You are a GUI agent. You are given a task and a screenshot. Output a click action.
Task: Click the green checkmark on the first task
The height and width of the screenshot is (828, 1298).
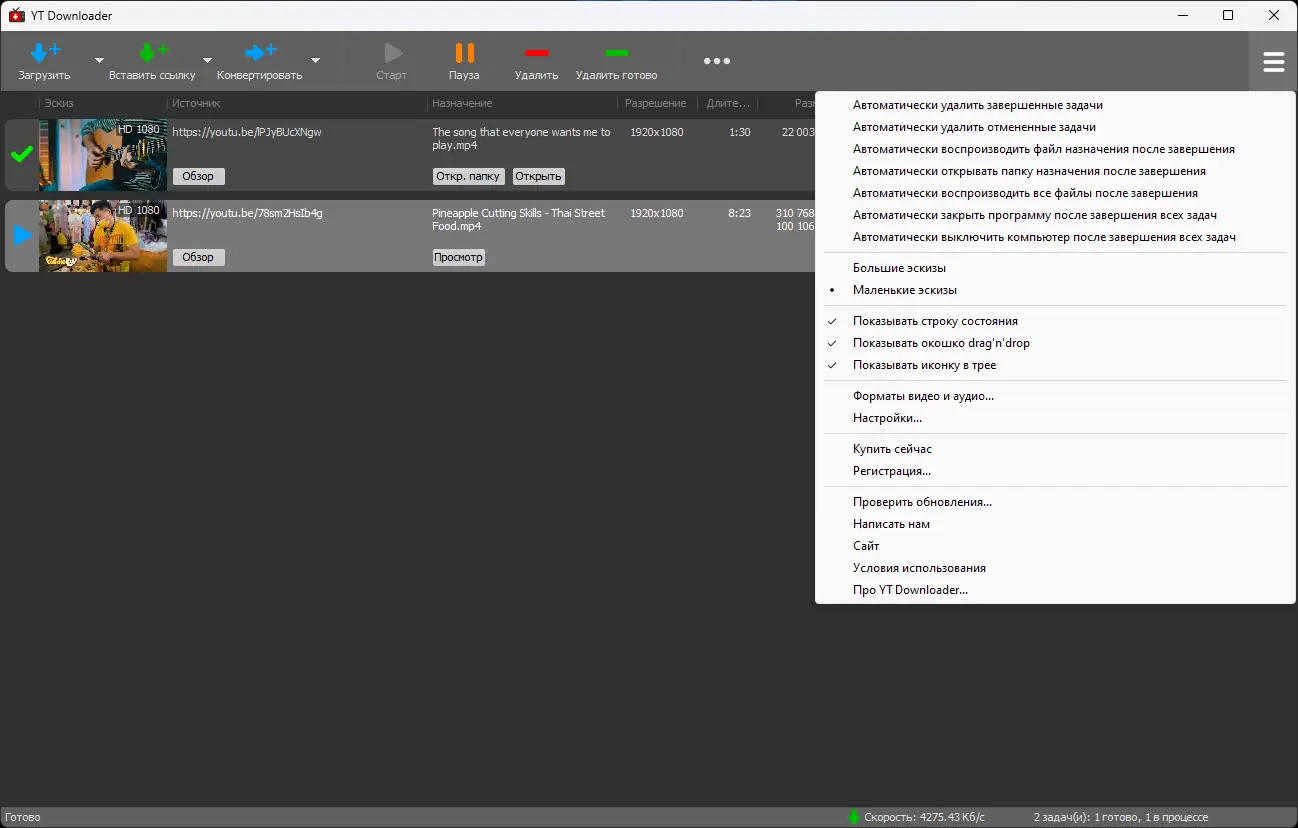pos(22,154)
